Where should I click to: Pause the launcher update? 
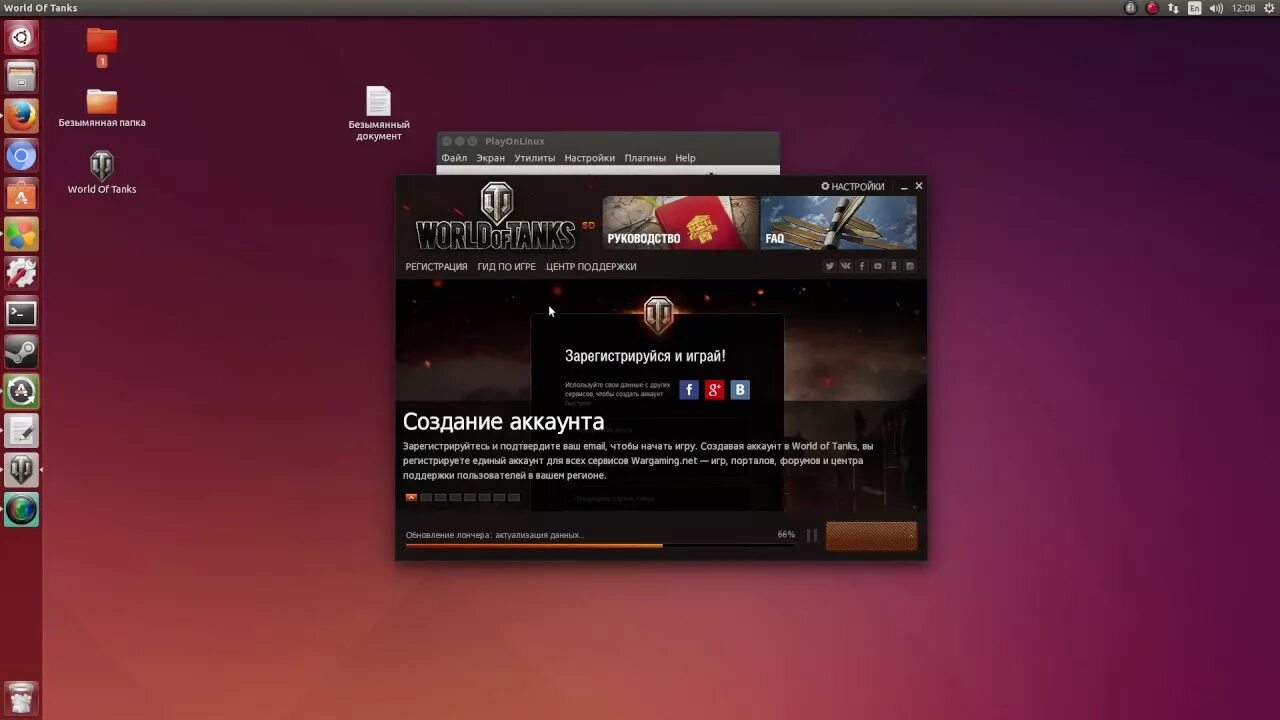(811, 536)
